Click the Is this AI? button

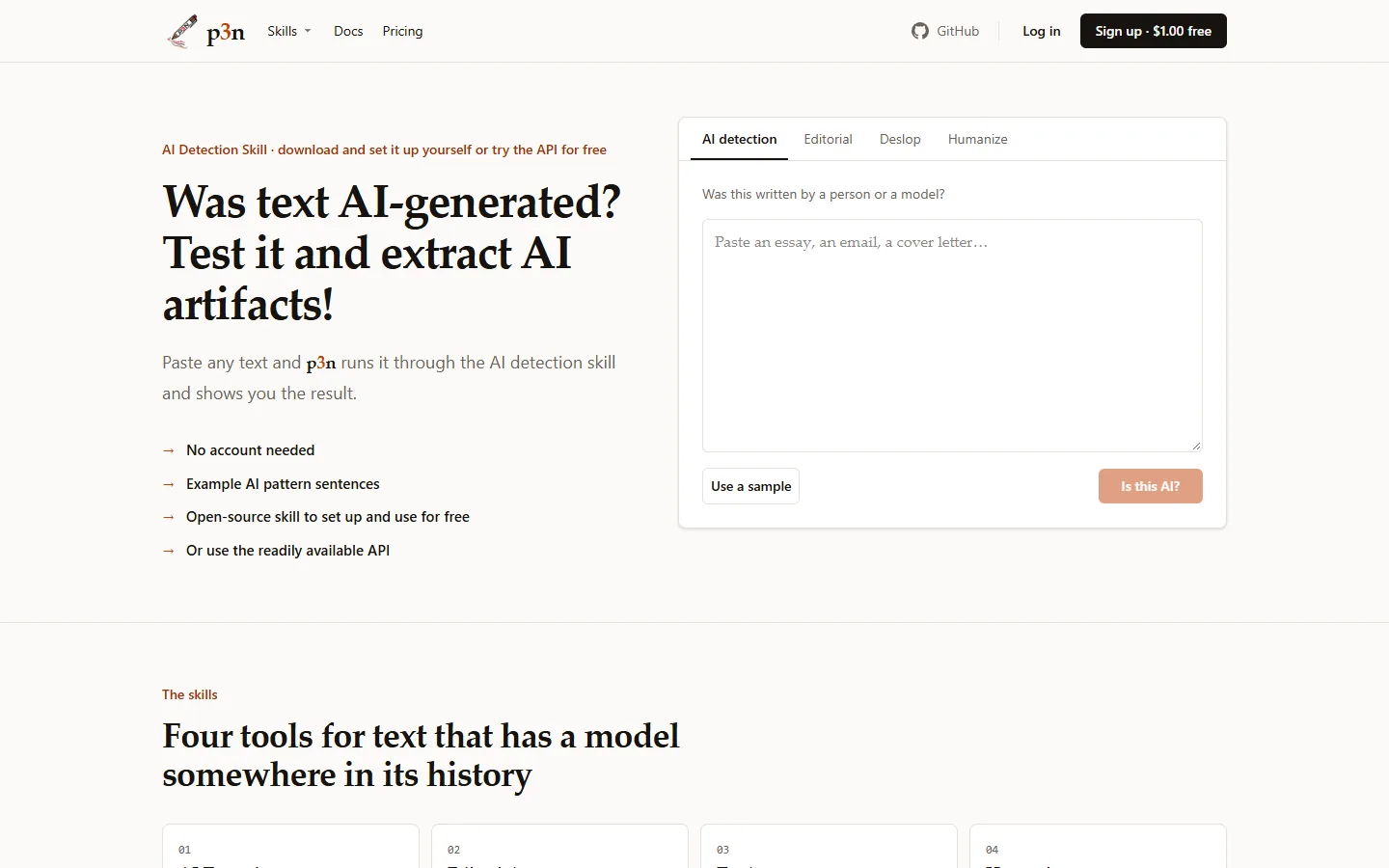tap(1151, 486)
